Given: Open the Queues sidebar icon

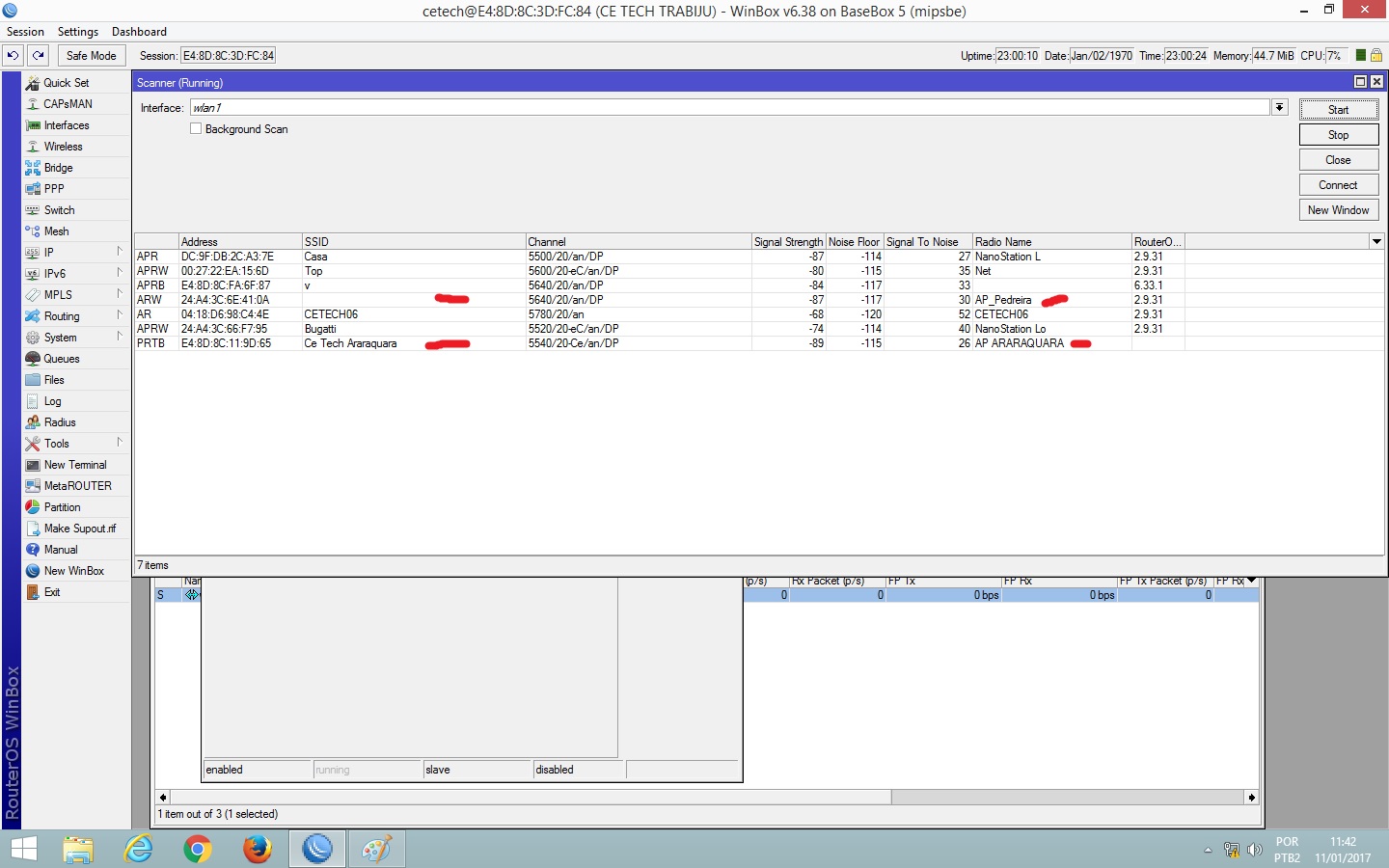Looking at the screenshot, I should pyautogui.click(x=33, y=359).
